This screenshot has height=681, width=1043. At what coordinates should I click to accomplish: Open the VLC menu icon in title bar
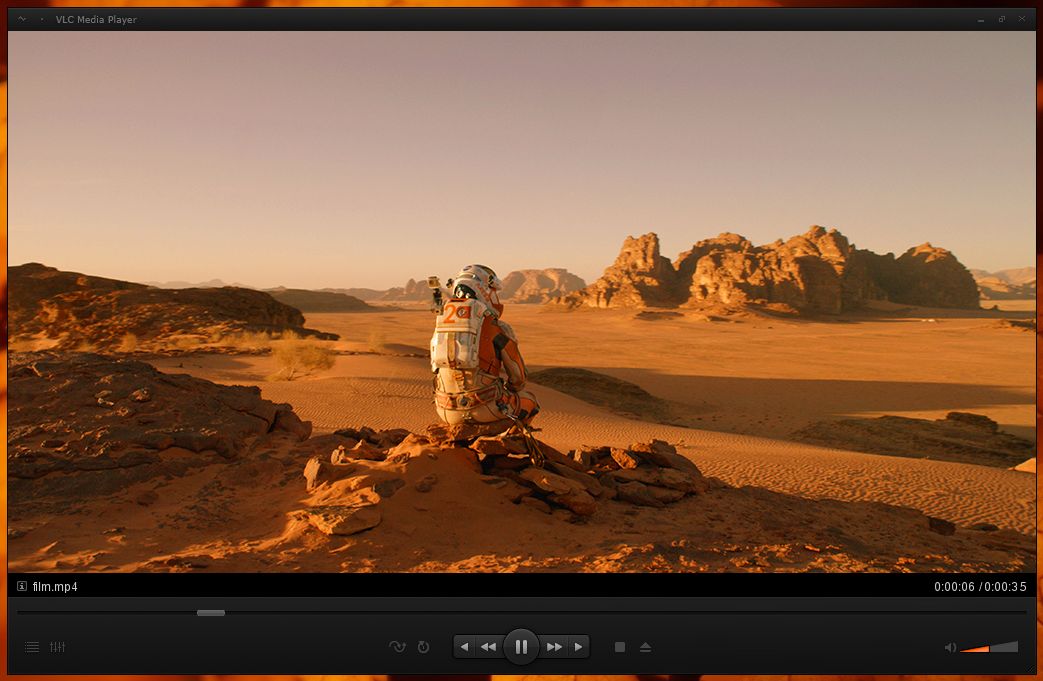click(x=22, y=19)
